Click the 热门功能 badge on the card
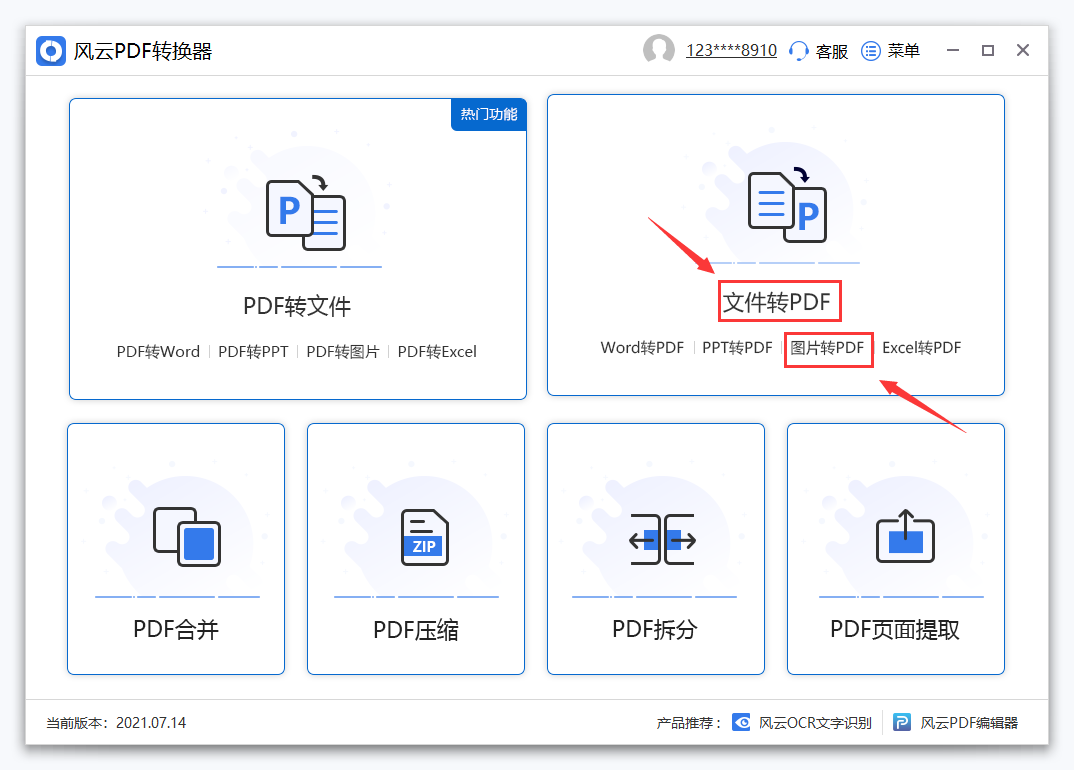Screen dimensions: 1074x770 click(x=488, y=115)
